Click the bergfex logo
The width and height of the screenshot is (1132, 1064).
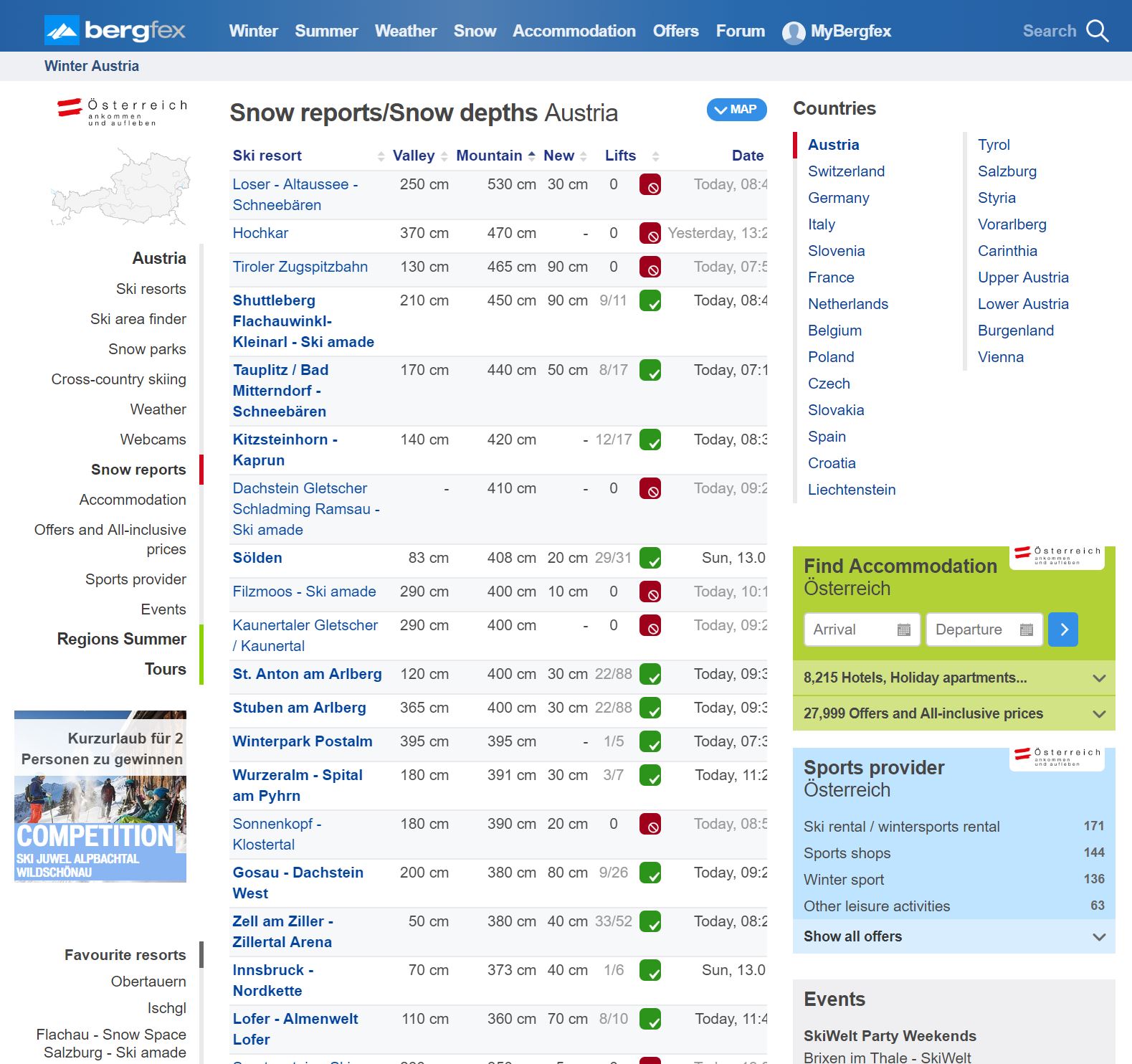pos(115,30)
